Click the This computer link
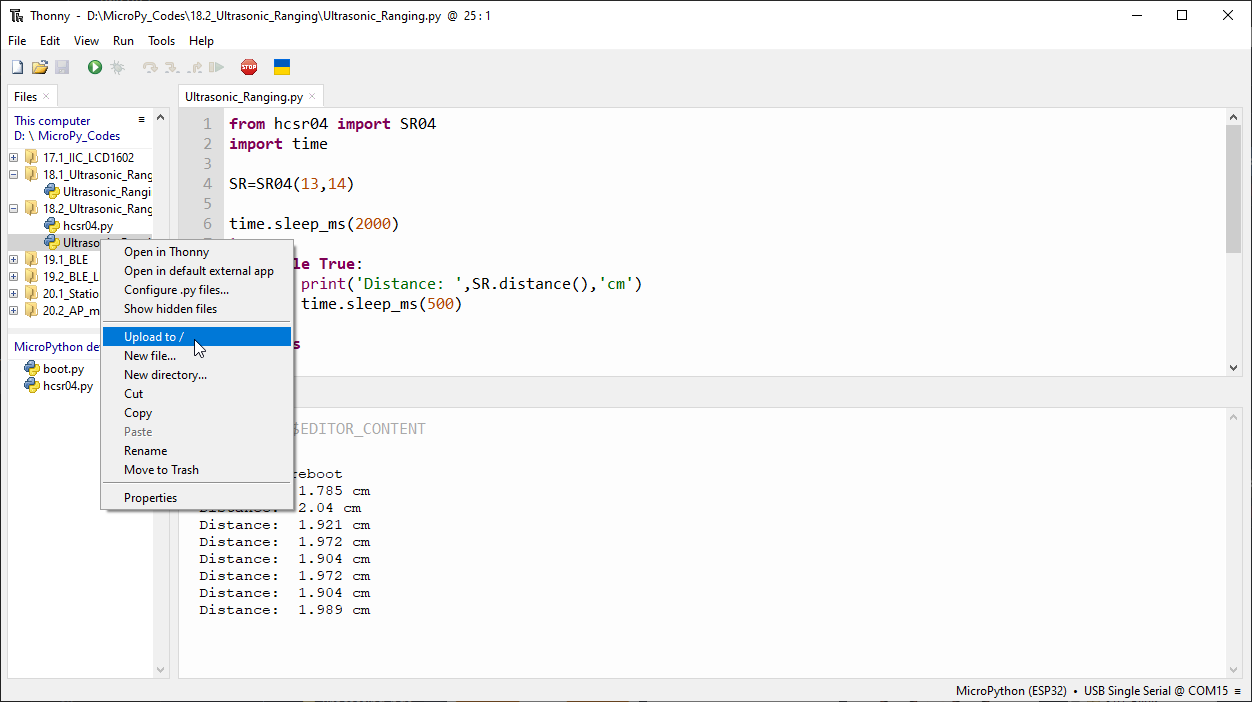 pyautogui.click(x=52, y=121)
